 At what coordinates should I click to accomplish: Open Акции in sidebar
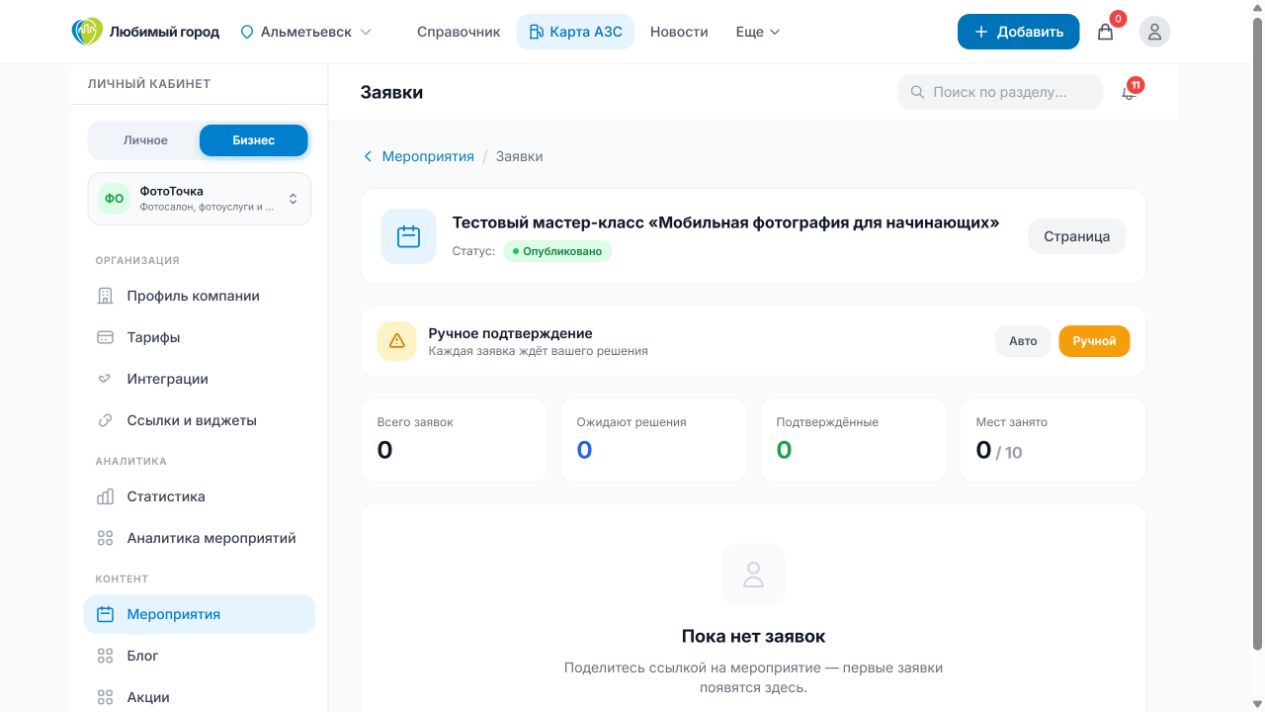click(199, 697)
